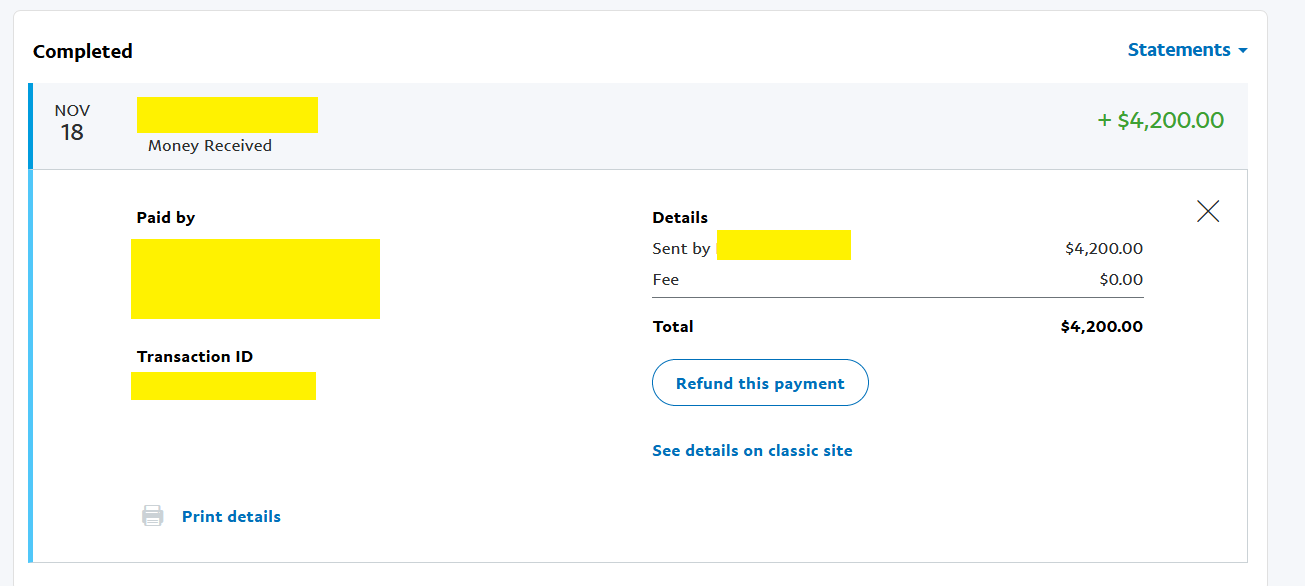Click the redacted Transaction ID value
This screenshot has width=1305, height=586.
pyautogui.click(x=223, y=386)
